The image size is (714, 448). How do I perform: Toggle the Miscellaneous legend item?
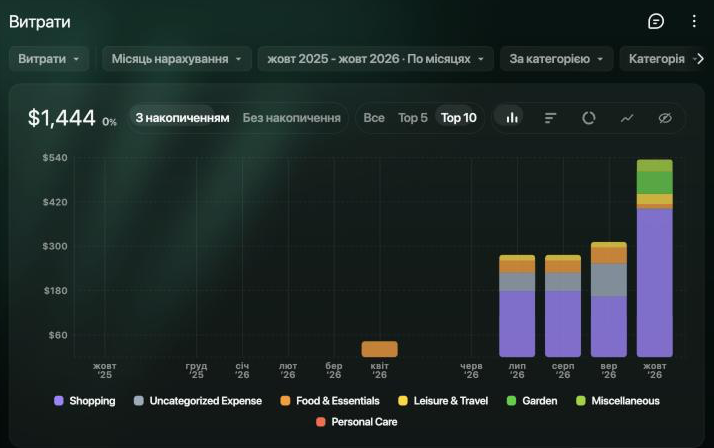(618, 401)
